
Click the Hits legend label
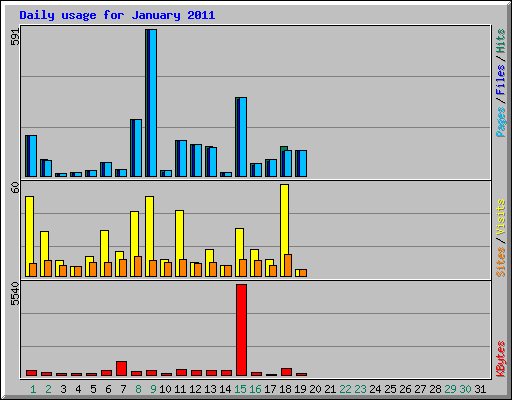click(x=500, y=41)
